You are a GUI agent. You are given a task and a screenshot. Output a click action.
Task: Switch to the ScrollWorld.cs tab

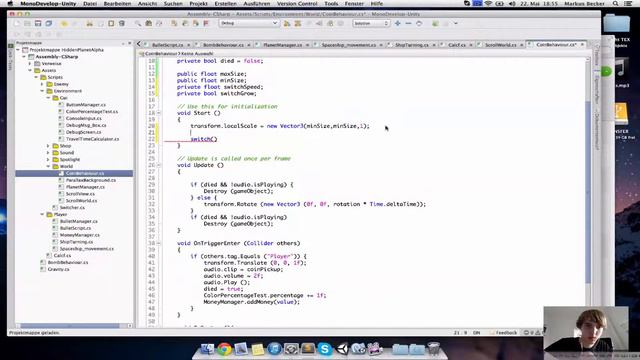(500, 45)
